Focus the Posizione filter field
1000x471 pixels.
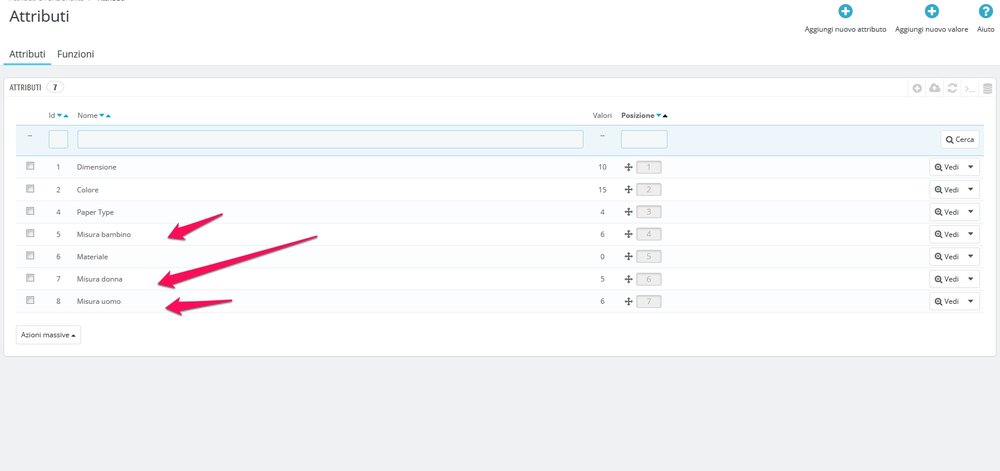[644, 140]
